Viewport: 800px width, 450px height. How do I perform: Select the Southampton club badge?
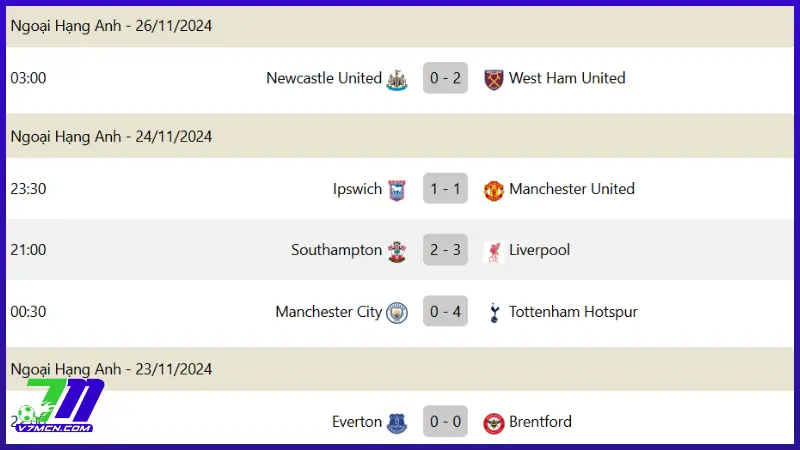397,251
